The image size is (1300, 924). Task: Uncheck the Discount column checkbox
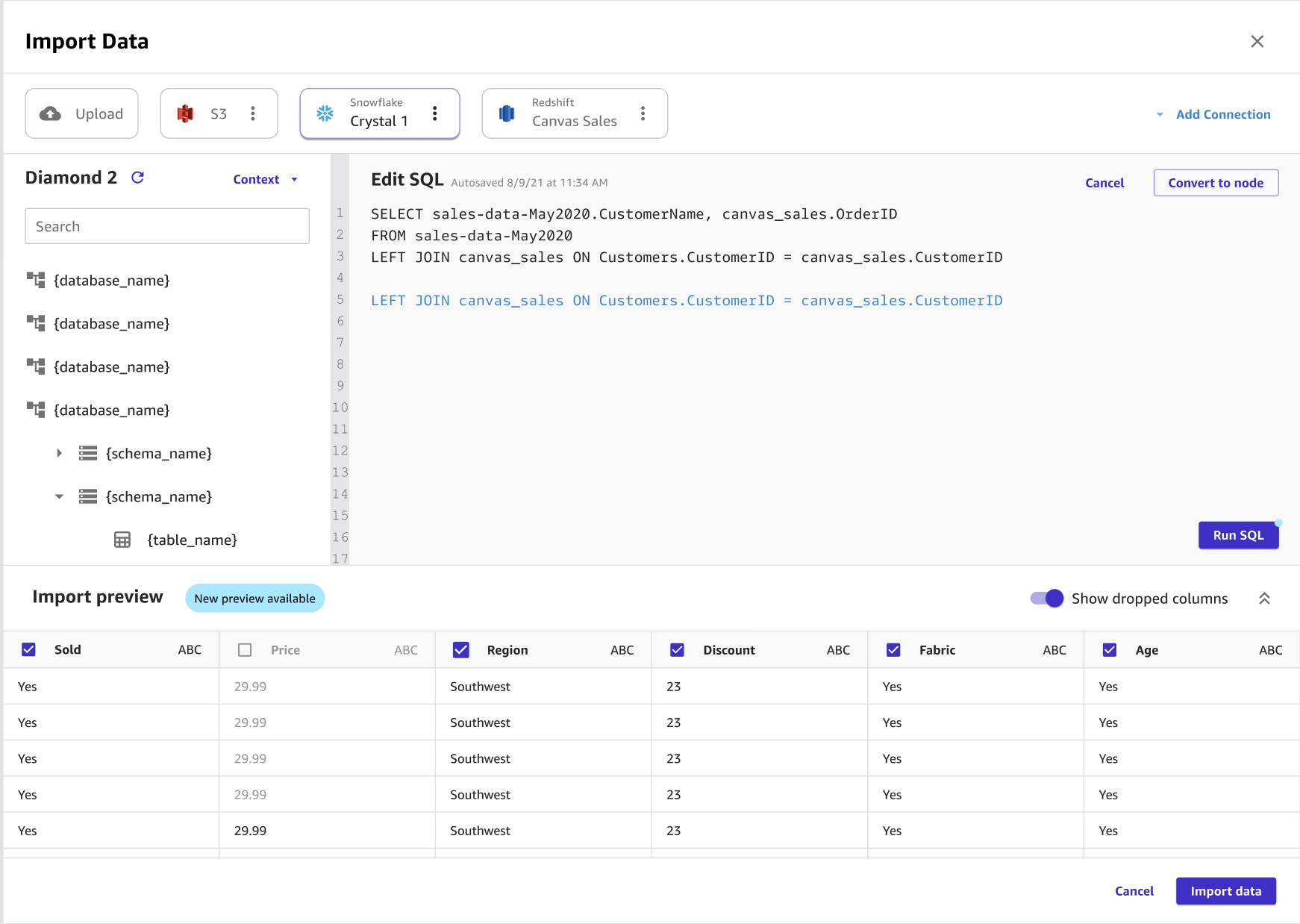click(x=677, y=649)
